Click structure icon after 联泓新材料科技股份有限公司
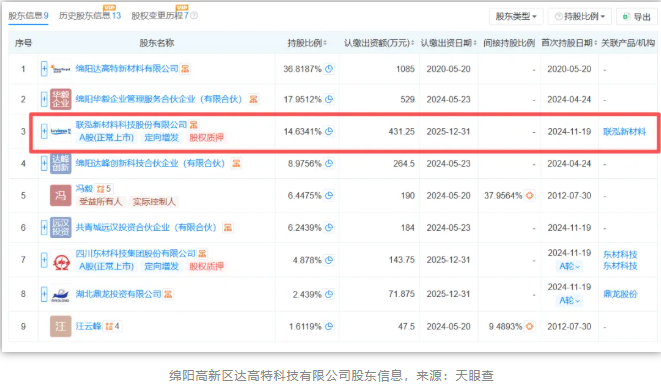This screenshot has height=386, width=661. pos(193,125)
